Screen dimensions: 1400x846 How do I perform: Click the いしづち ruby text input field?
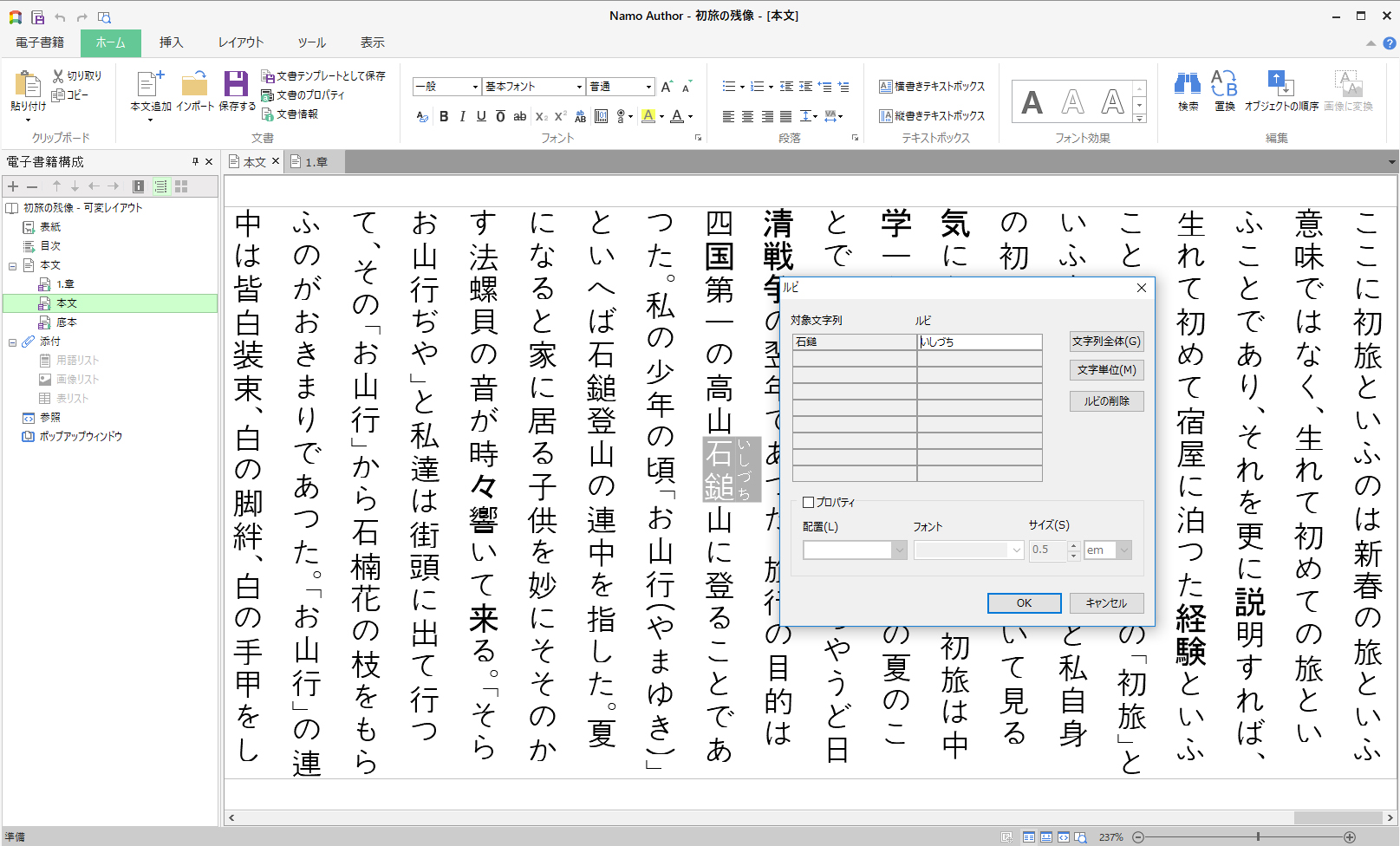[980, 342]
